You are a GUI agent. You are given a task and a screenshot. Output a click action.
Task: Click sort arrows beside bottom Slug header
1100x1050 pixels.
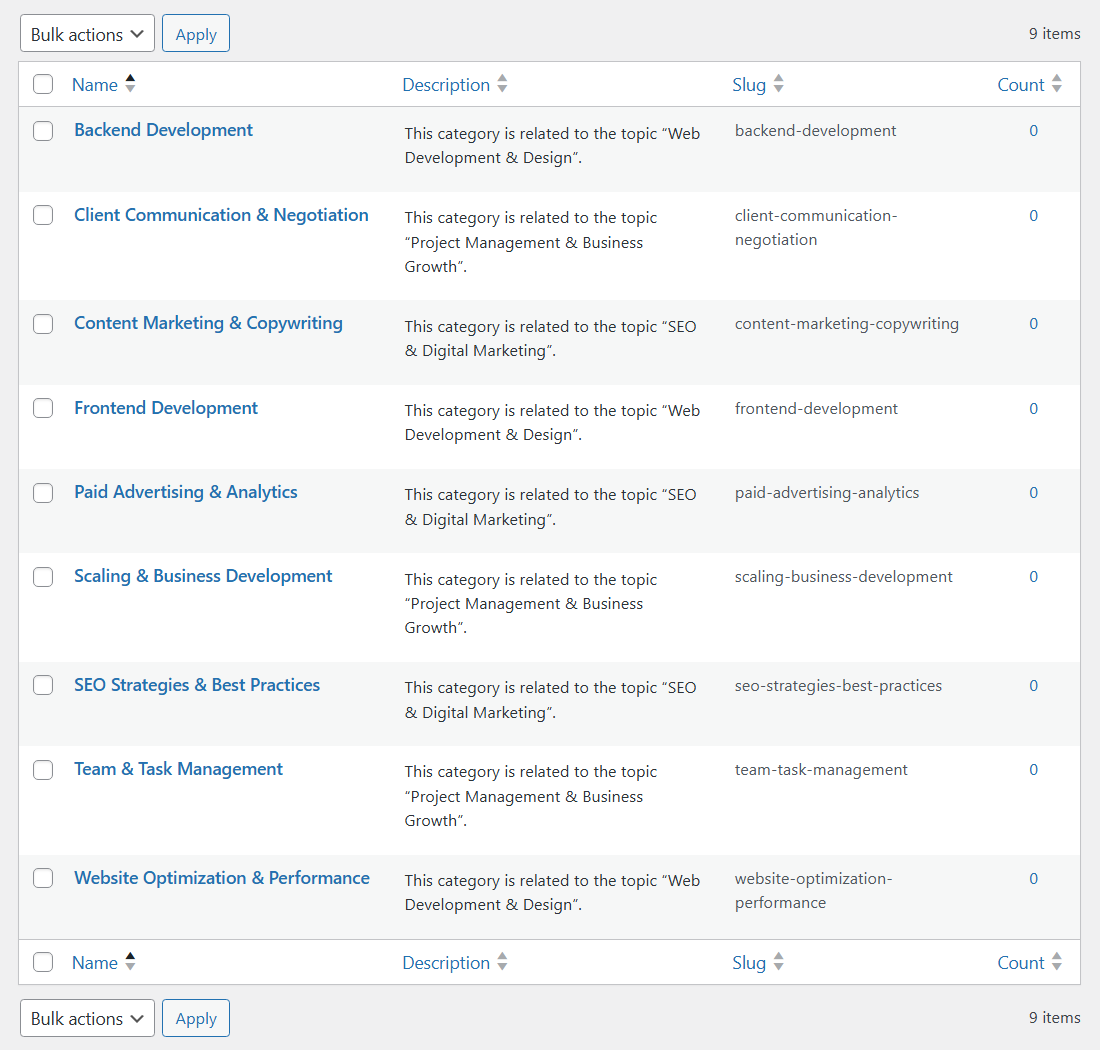778,962
